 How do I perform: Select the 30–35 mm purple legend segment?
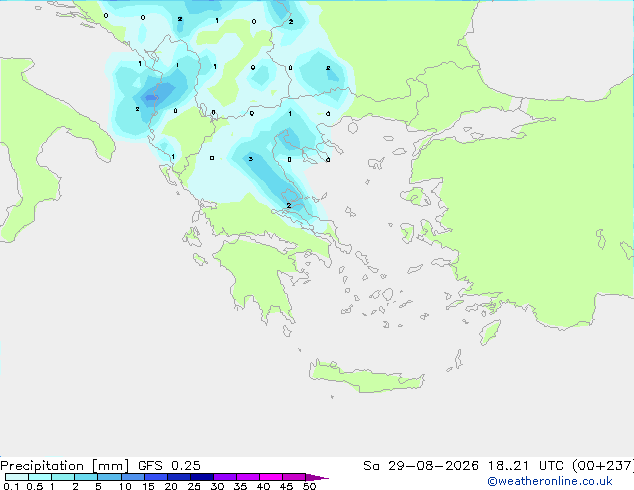[x=225, y=477]
